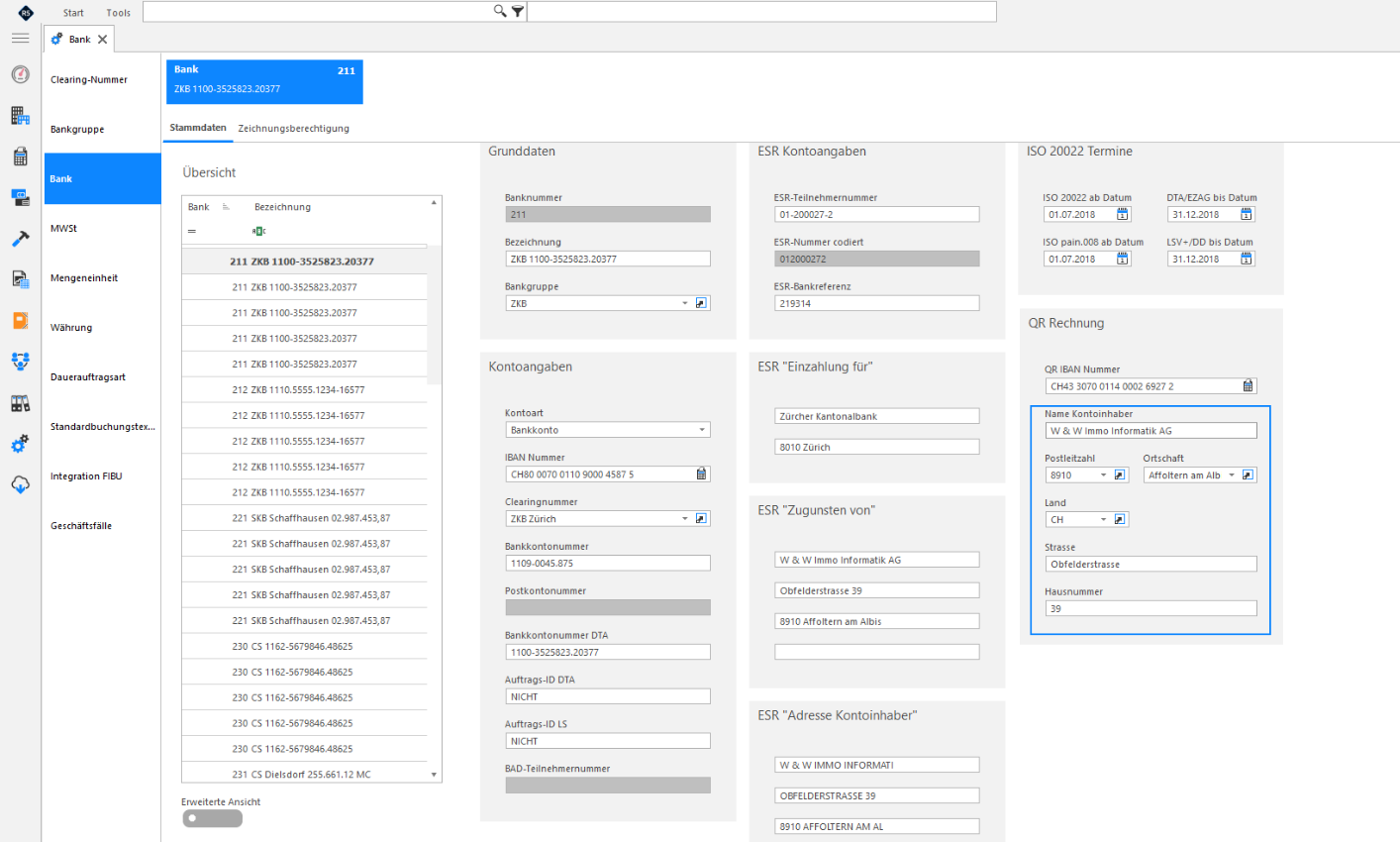Screen dimensions: 1400x842
Task: Open calendar for LSV+/DD bis Datum
Action: pos(1247,259)
